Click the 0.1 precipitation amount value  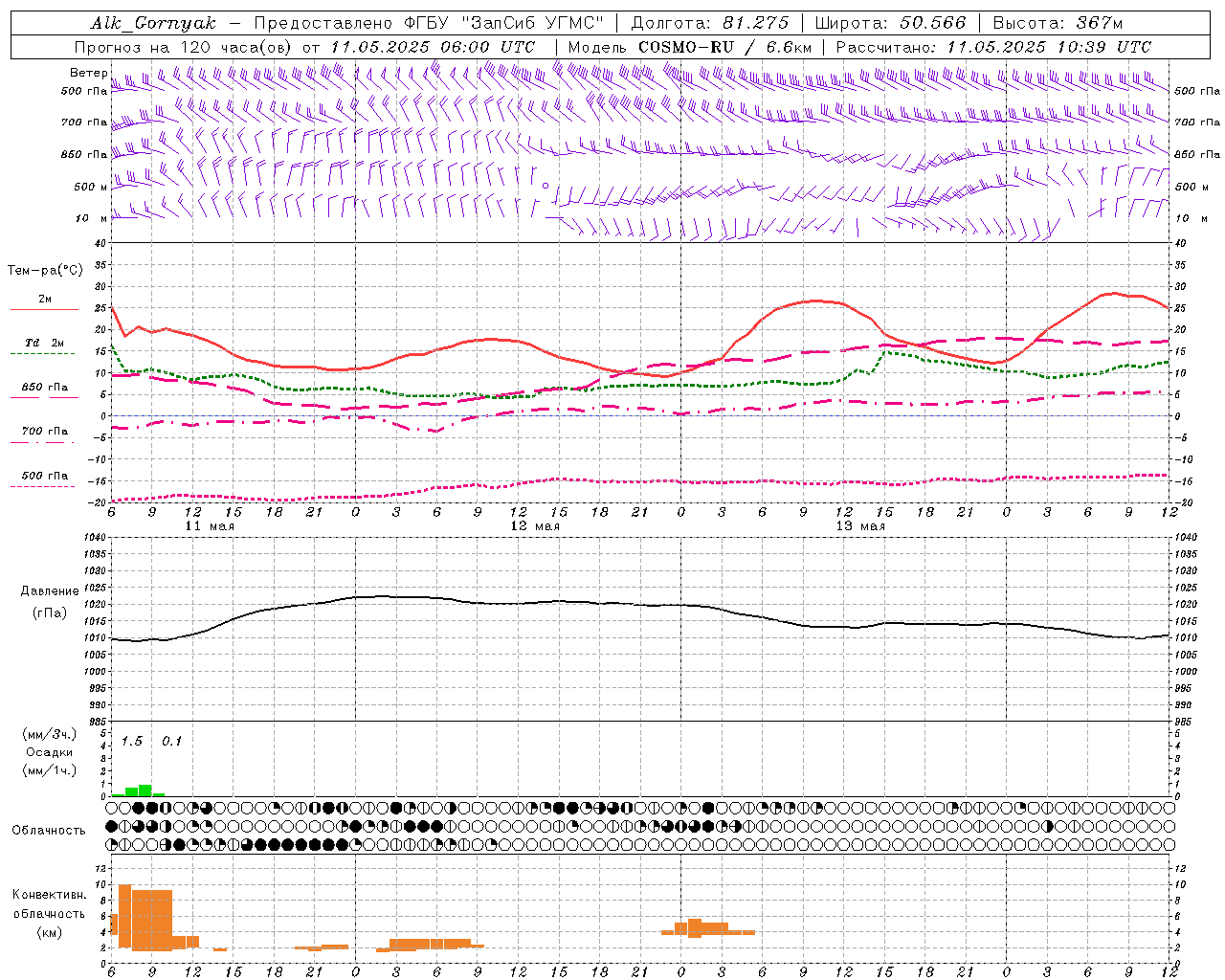(171, 742)
